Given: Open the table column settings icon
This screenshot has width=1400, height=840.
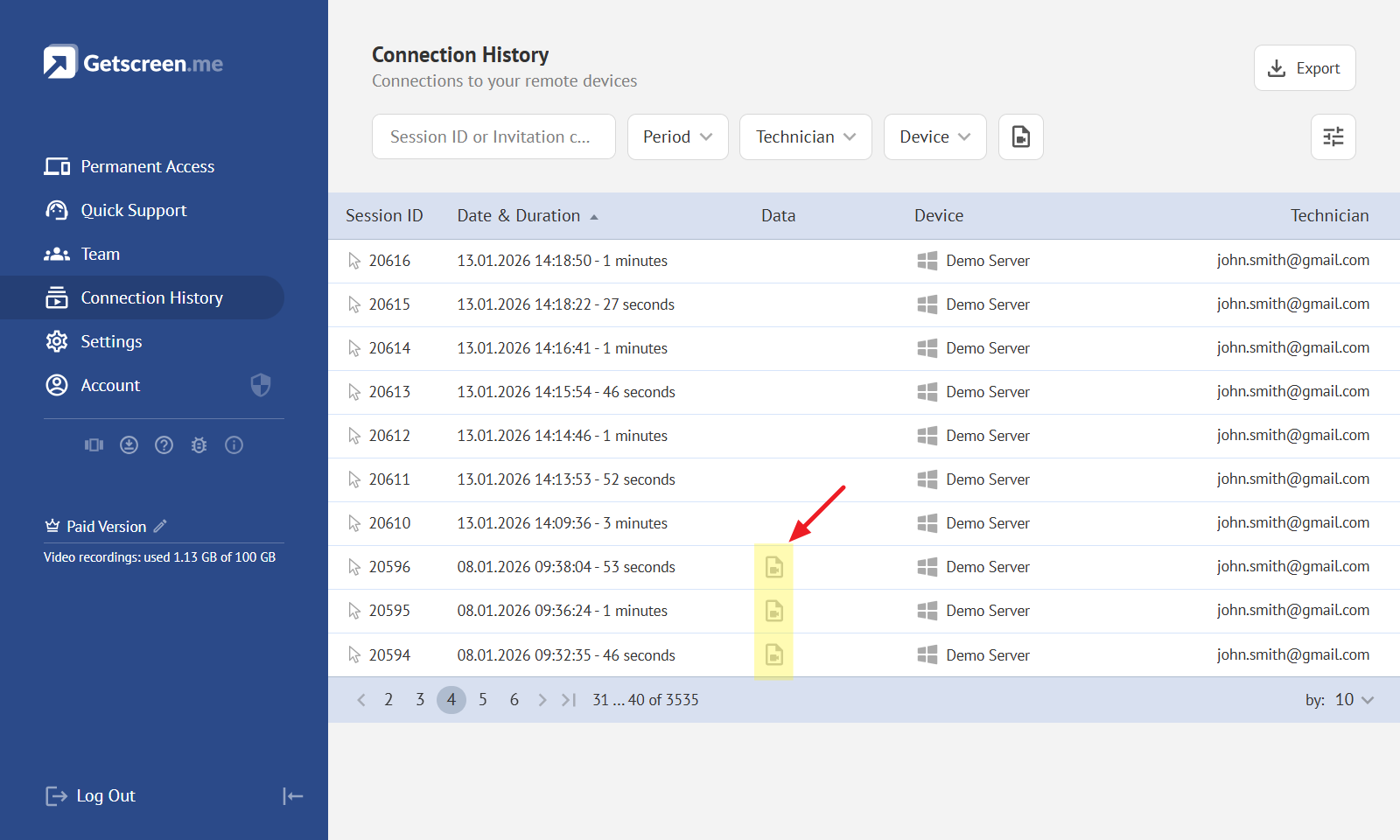Looking at the screenshot, I should (x=1333, y=137).
